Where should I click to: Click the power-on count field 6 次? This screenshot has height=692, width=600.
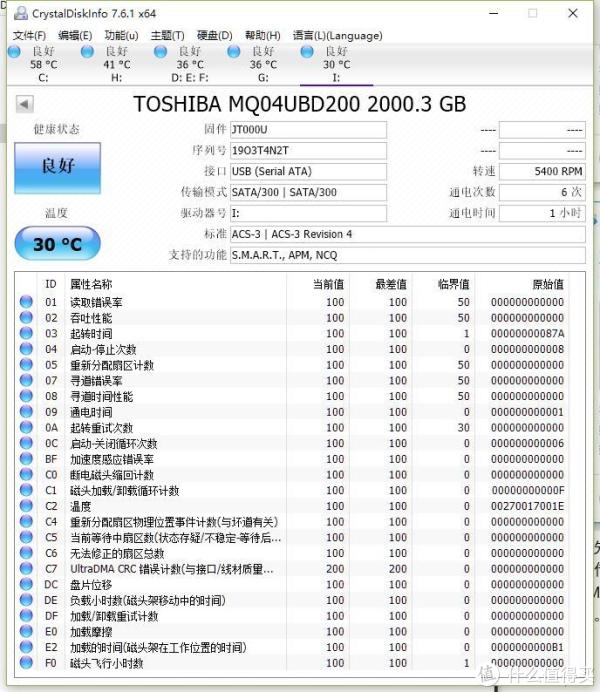(542, 192)
